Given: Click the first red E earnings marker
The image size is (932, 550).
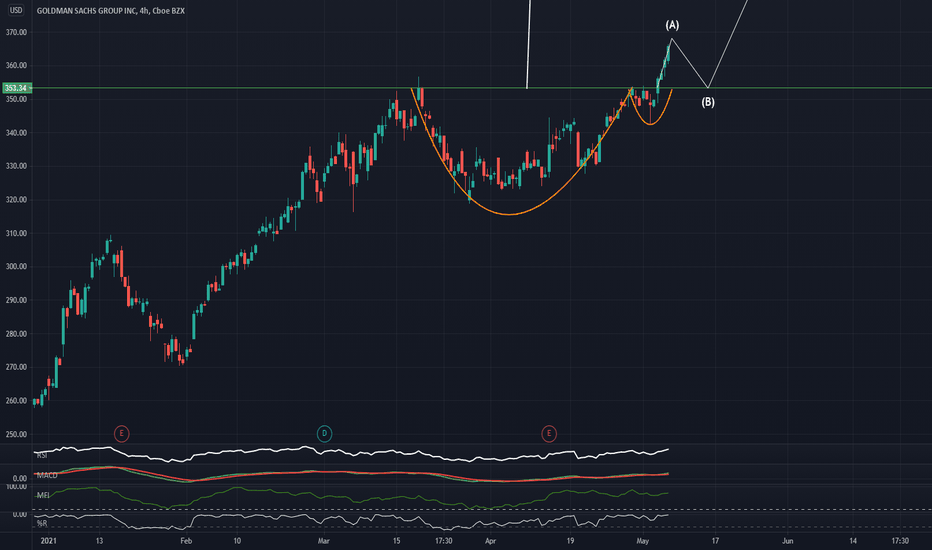Looking at the screenshot, I should point(121,433).
